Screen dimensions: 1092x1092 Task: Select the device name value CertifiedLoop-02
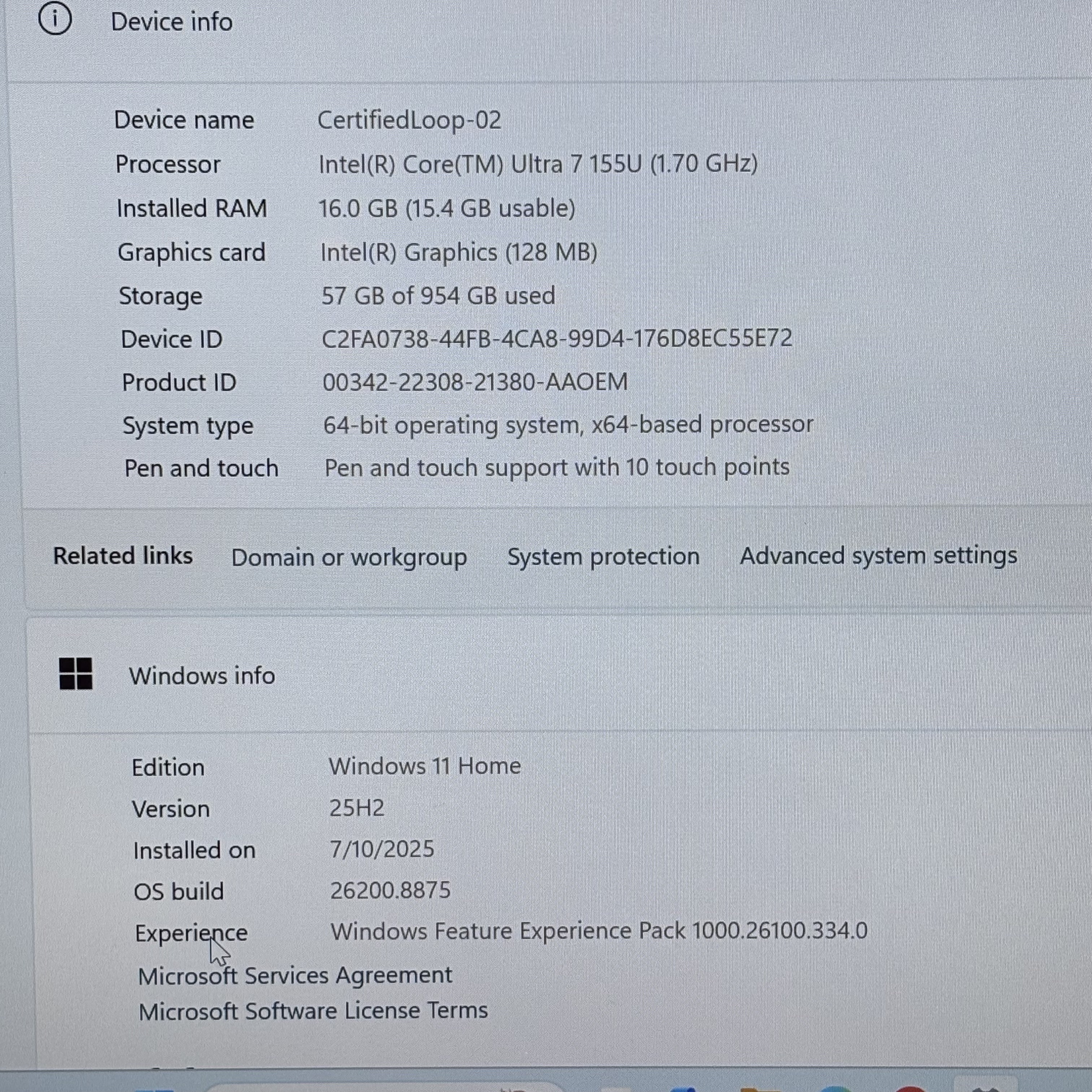pos(409,120)
